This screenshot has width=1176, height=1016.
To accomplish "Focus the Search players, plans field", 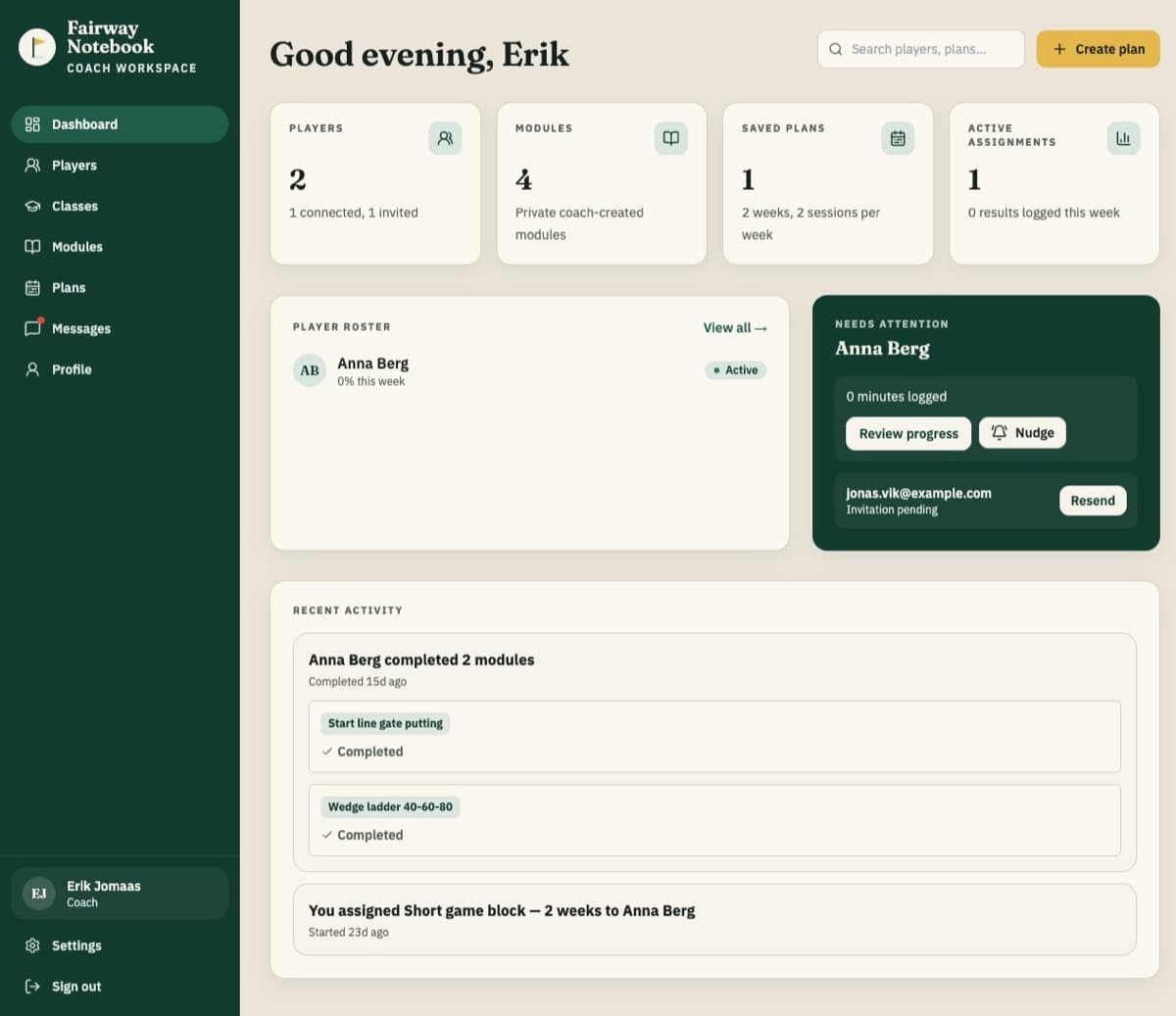I will (x=921, y=49).
